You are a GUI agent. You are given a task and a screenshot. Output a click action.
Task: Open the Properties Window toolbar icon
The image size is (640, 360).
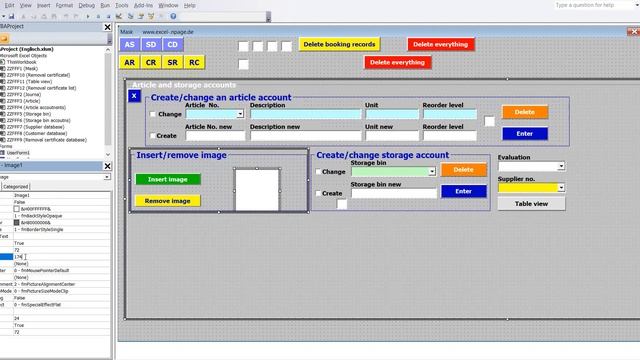pyautogui.click(x=141, y=16)
